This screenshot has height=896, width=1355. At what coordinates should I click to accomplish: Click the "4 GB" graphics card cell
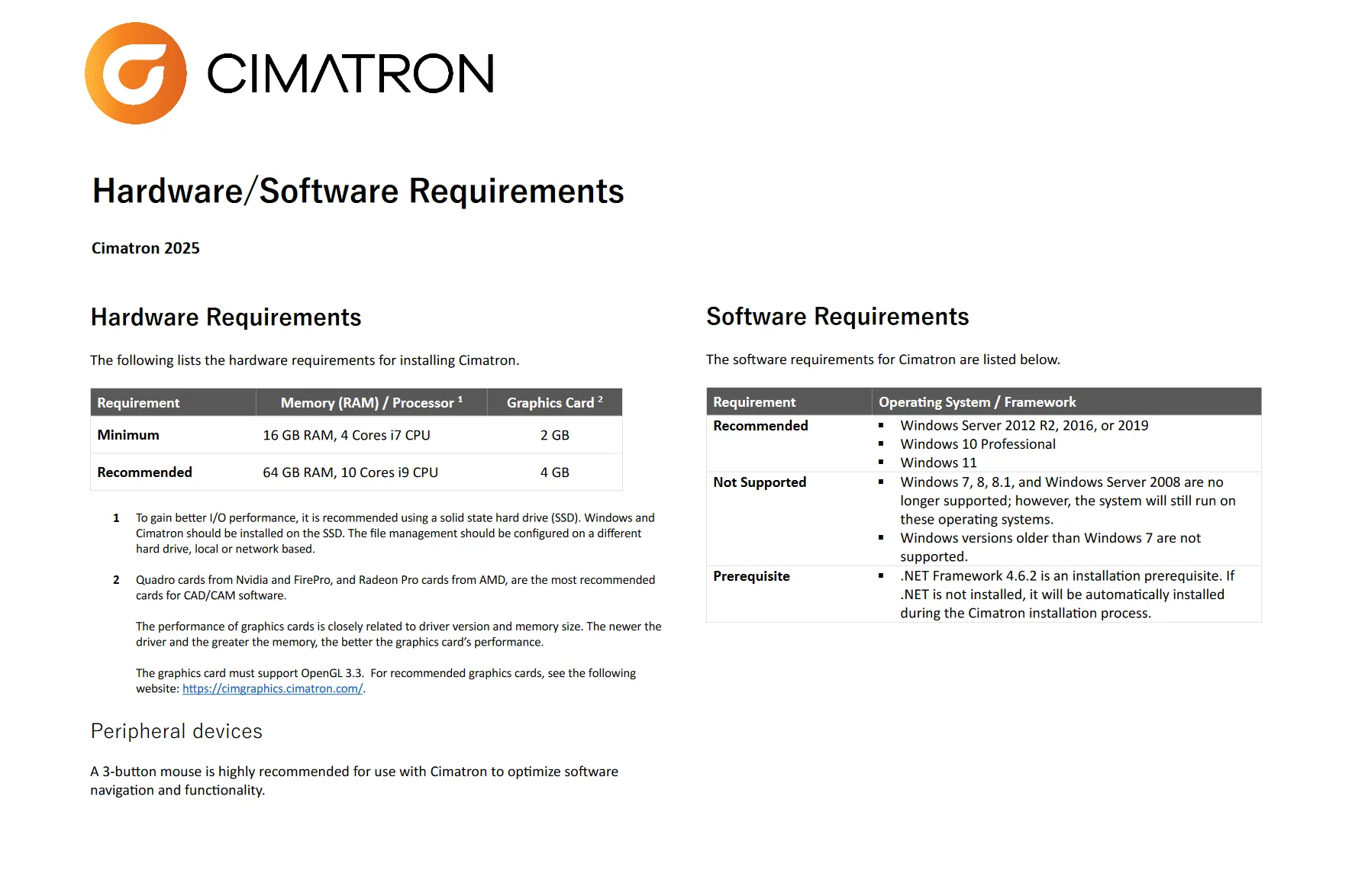tap(555, 472)
